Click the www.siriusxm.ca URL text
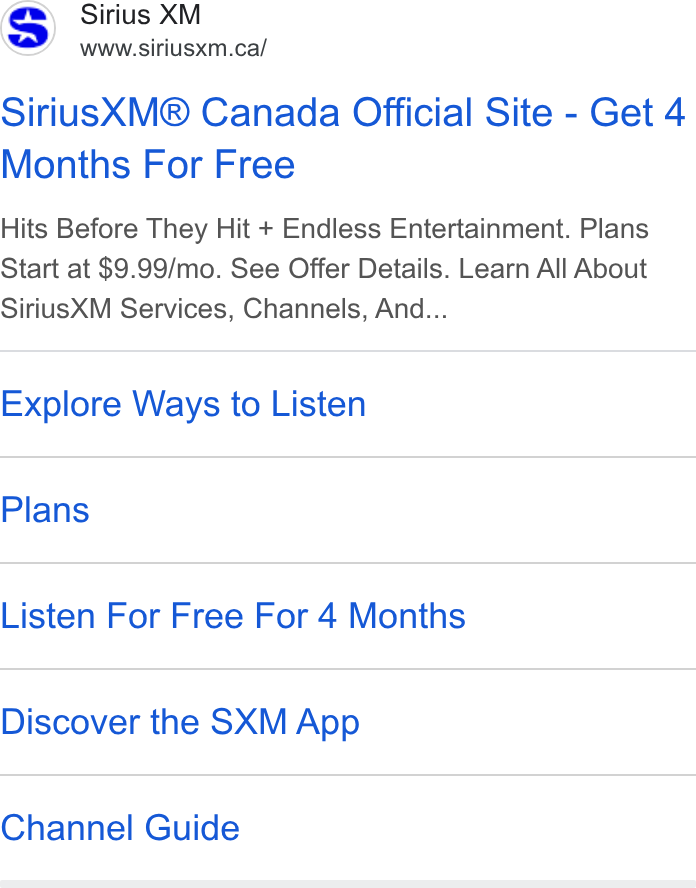This screenshot has height=888, width=696. click(173, 48)
